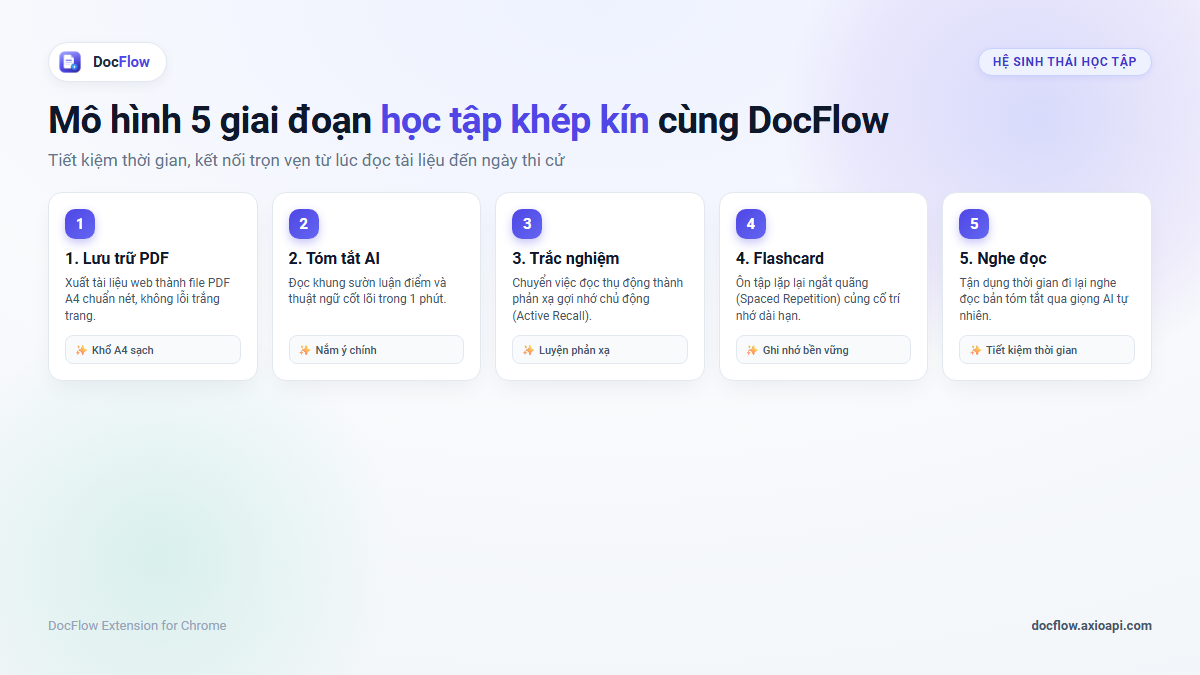Click the 2. Tóm tắt AI heading
Viewport: 1200px width, 675px height.
tap(334, 259)
